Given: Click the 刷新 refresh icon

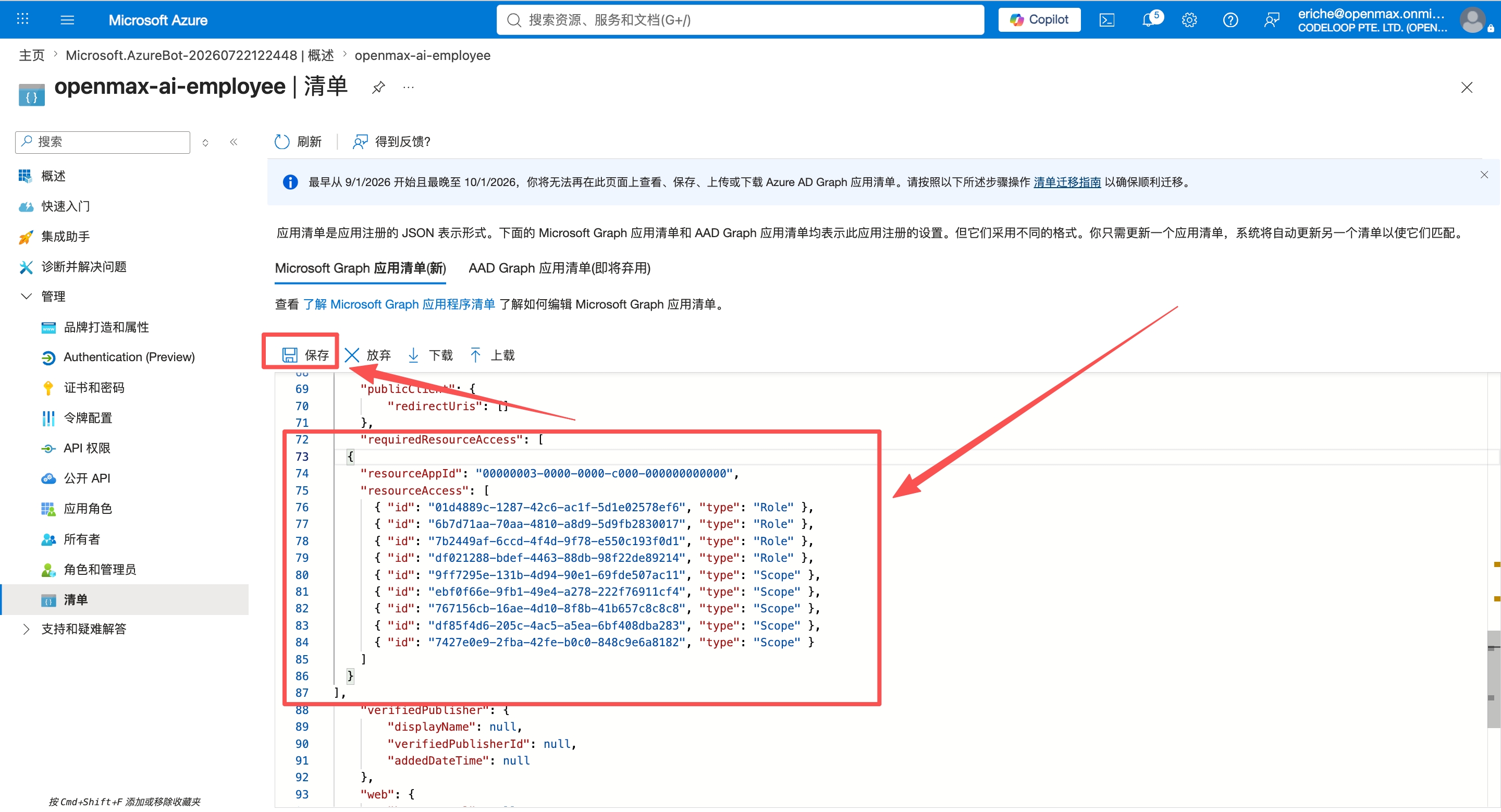Looking at the screenshot, I should tap(282, 142).
